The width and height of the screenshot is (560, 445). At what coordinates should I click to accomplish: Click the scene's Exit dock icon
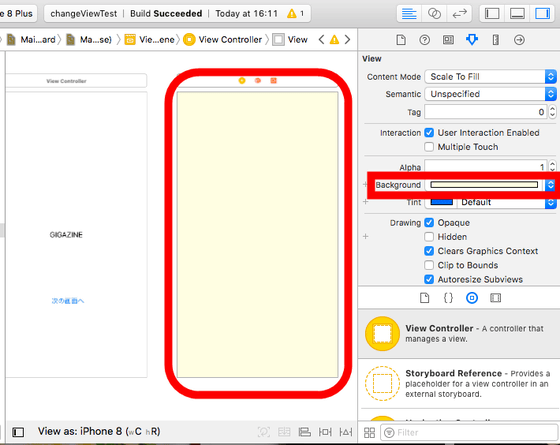[x=274, y=81]
